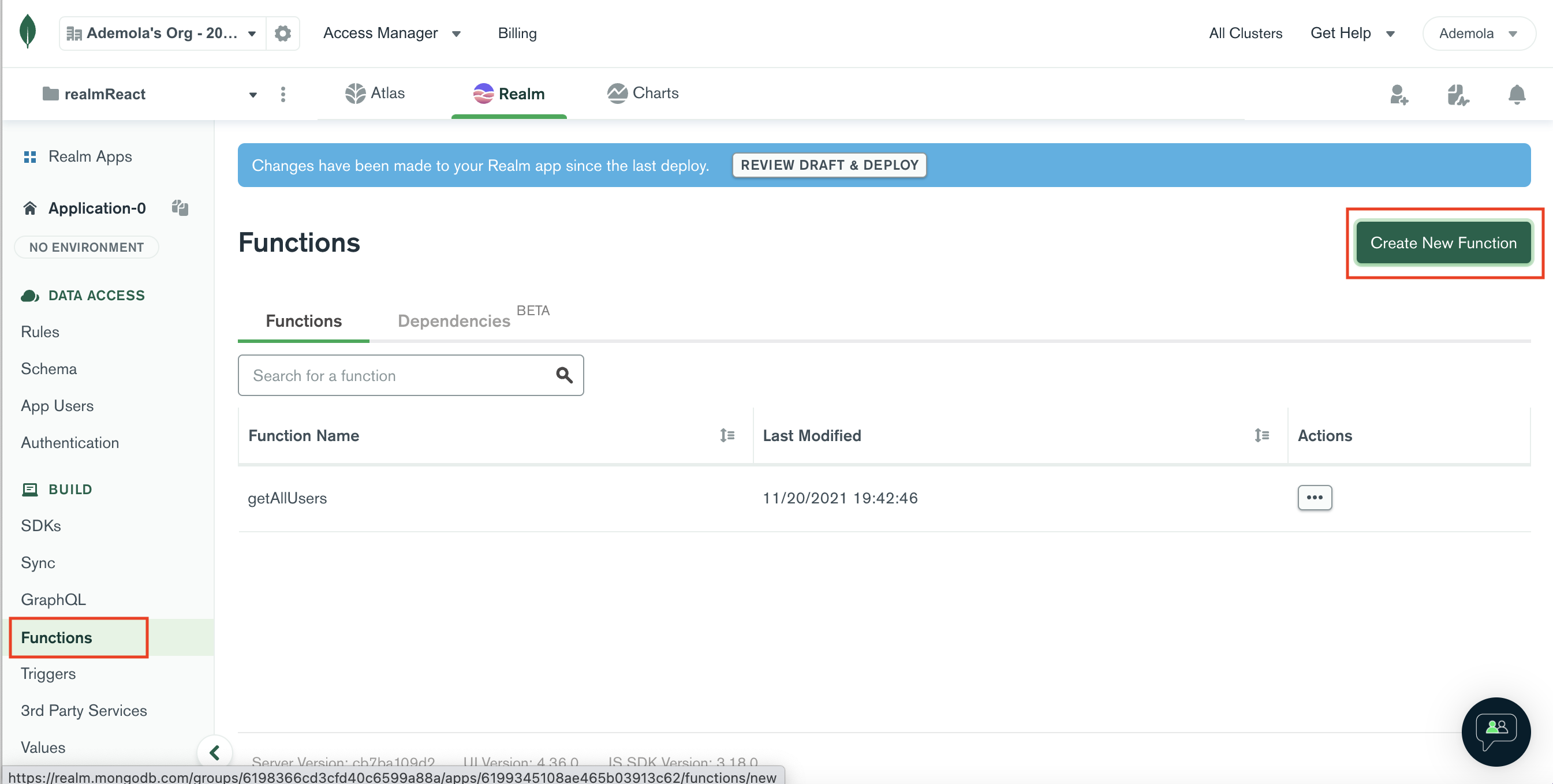Sort by Function Name column
The height and width of the screenshot is (784, 1553).
click(727, 435)
